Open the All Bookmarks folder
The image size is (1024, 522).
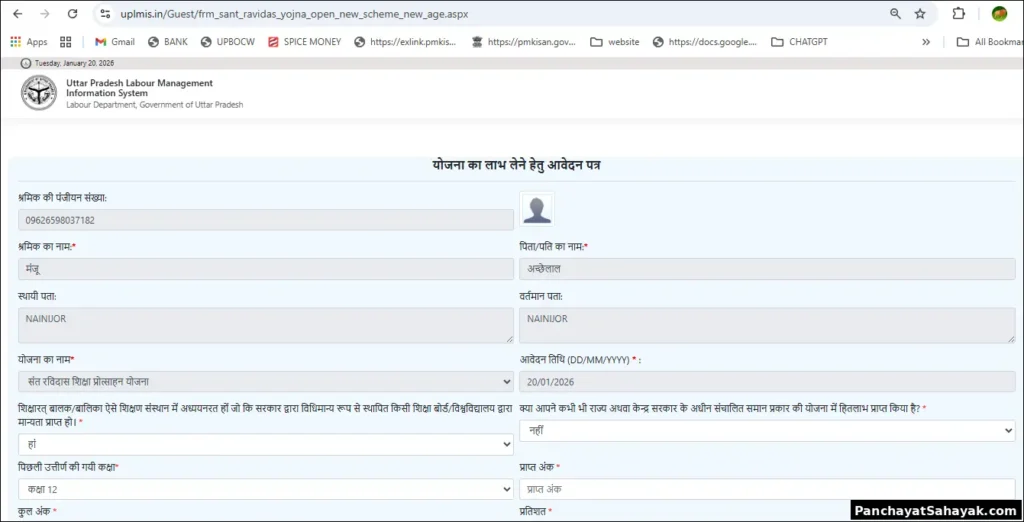989,42
